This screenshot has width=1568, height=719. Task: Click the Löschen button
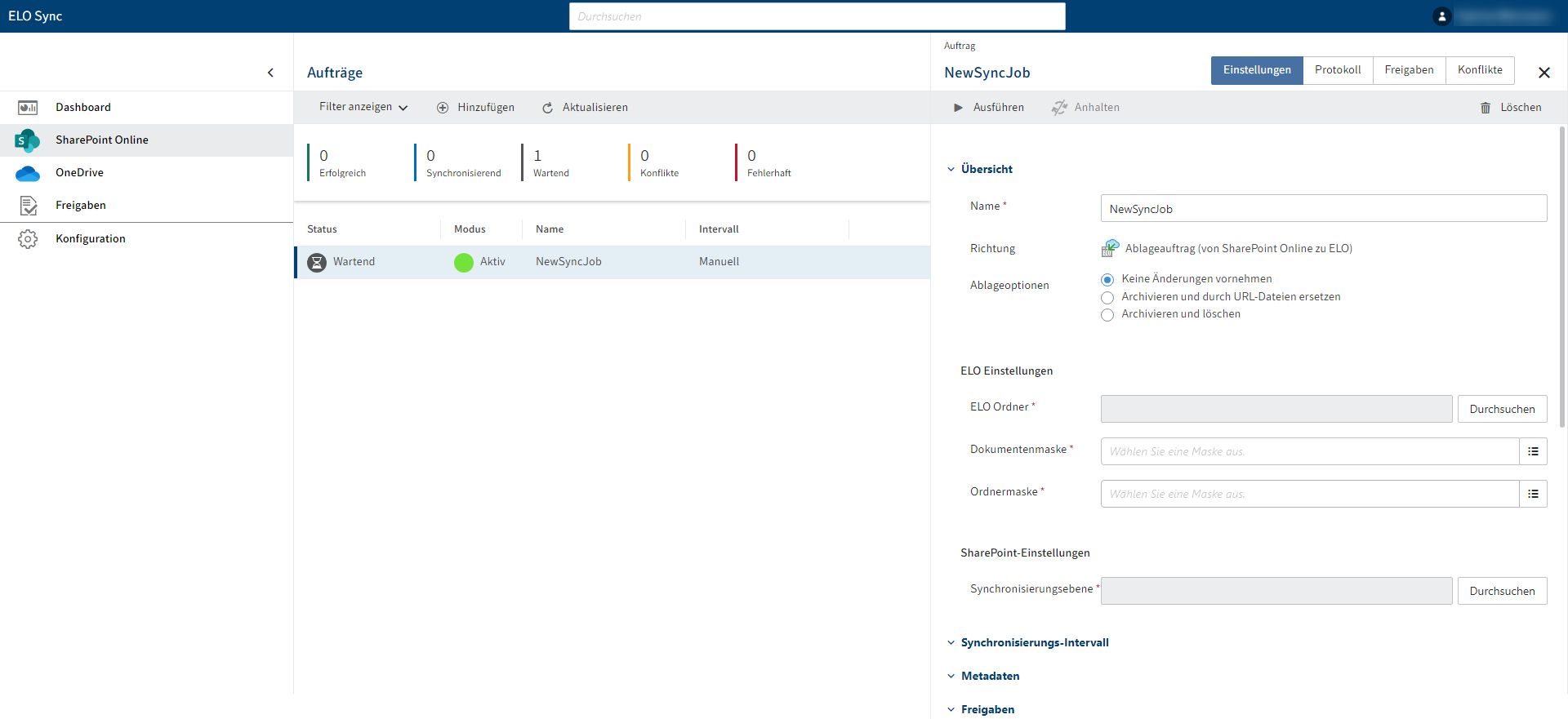tap(1511, 108)
